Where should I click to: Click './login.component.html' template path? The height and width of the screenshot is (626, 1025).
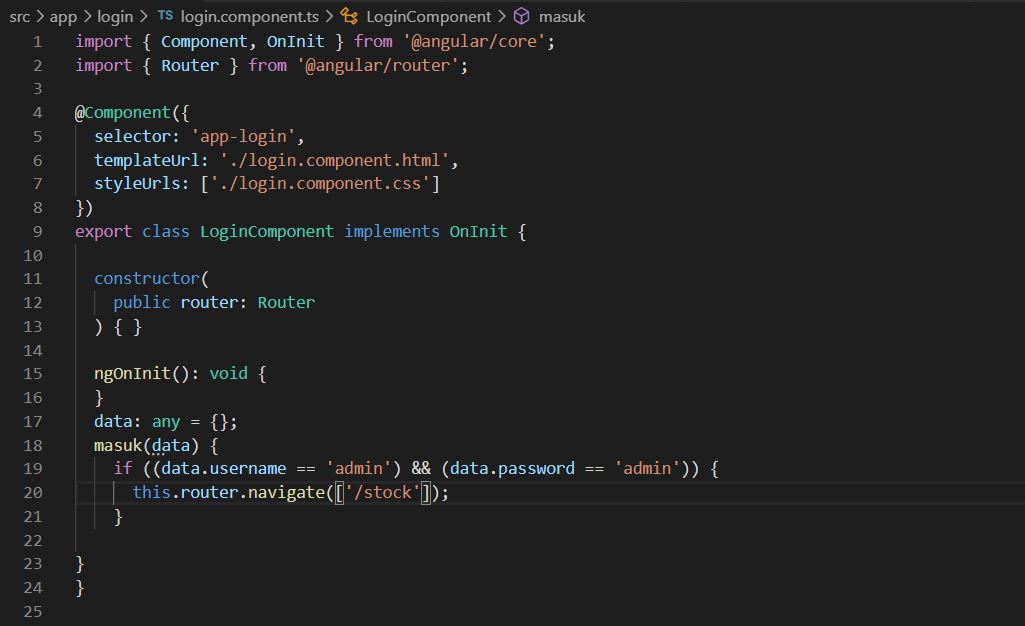335,161
